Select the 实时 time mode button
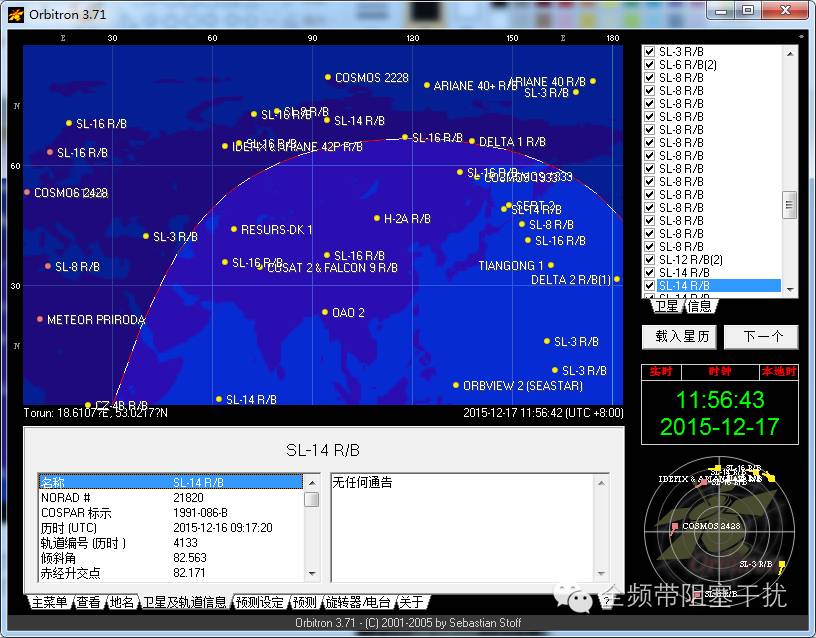Screen dimensions: 816x638 [x=661, y=372]
